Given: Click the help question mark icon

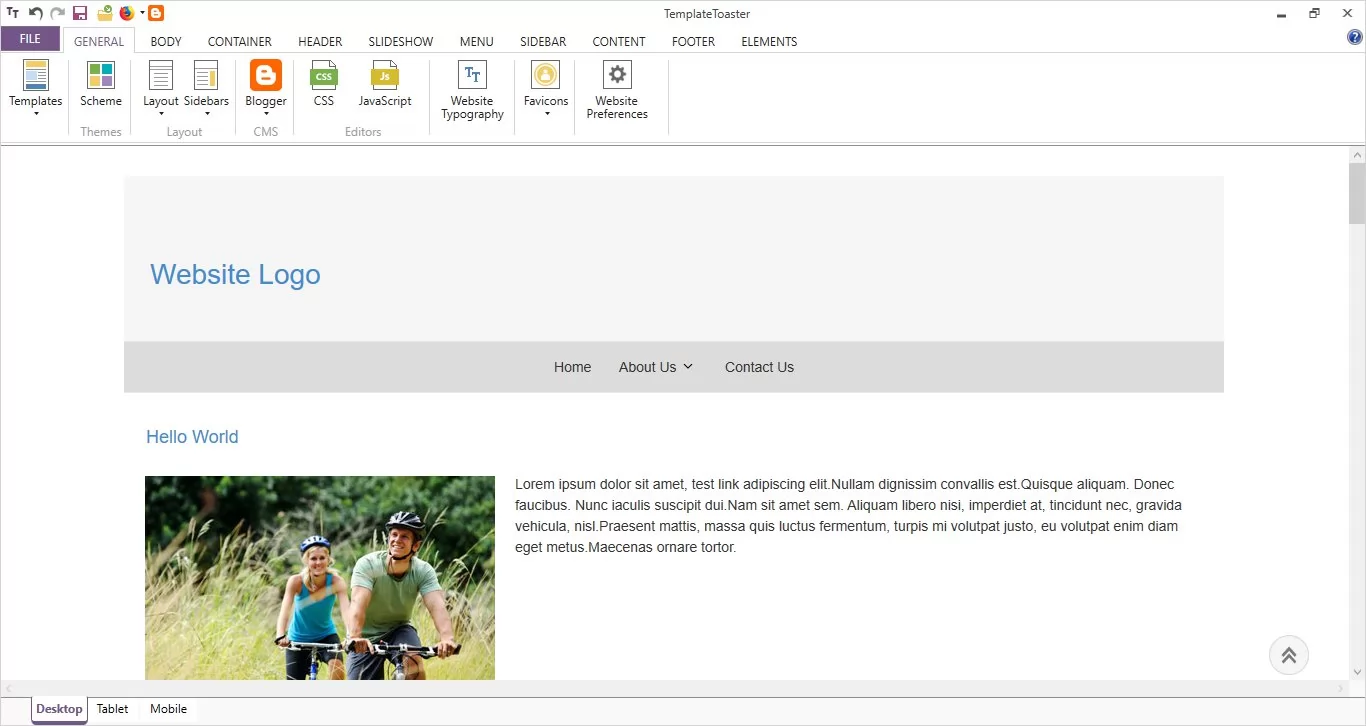Looking at the screenshot, I should tap(1355, 38).
